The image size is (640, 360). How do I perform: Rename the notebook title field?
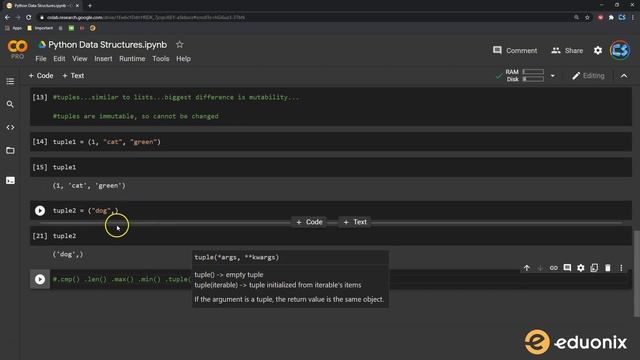[x=107, y=44]
